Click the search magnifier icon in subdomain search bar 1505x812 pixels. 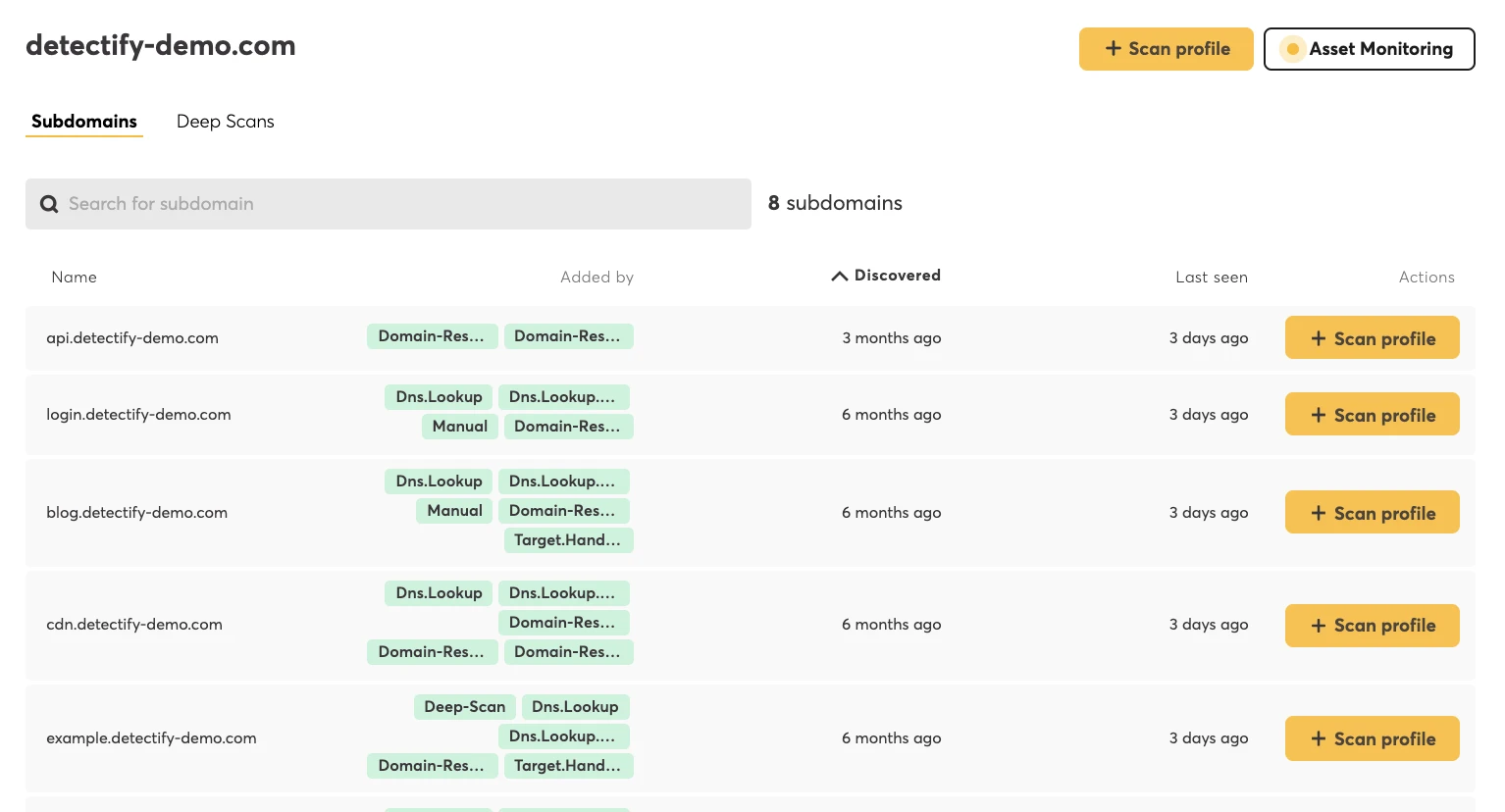coord(49,204)
